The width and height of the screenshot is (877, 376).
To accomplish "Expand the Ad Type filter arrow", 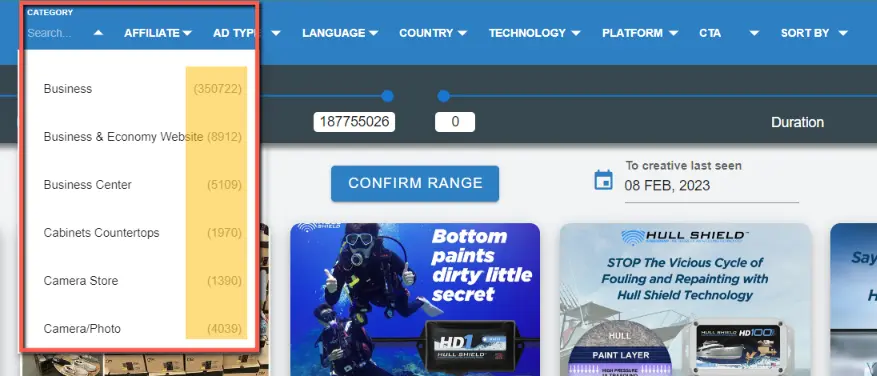I will tap(276, 33).
